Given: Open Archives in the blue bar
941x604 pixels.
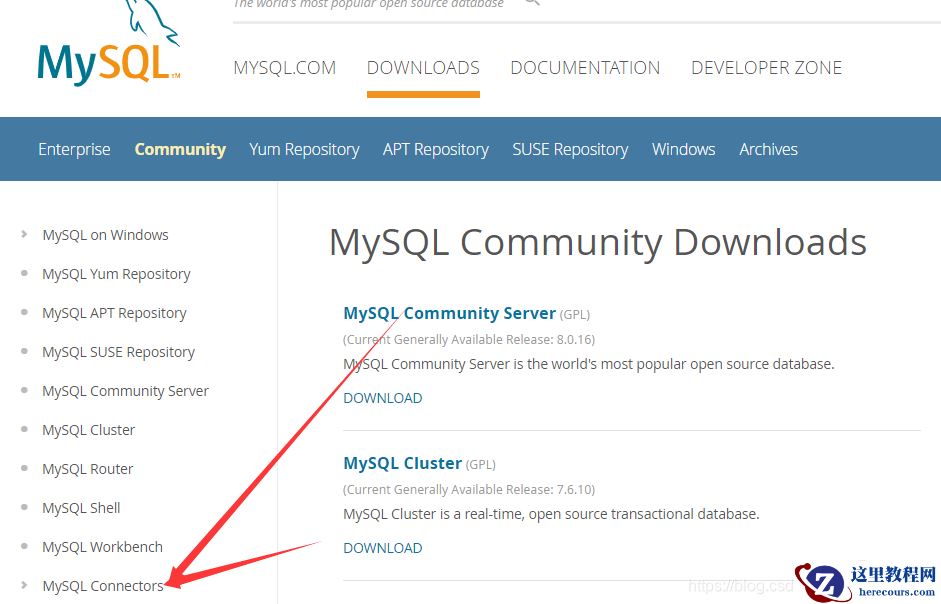Looking at the screenshot, I should [768, 149].
